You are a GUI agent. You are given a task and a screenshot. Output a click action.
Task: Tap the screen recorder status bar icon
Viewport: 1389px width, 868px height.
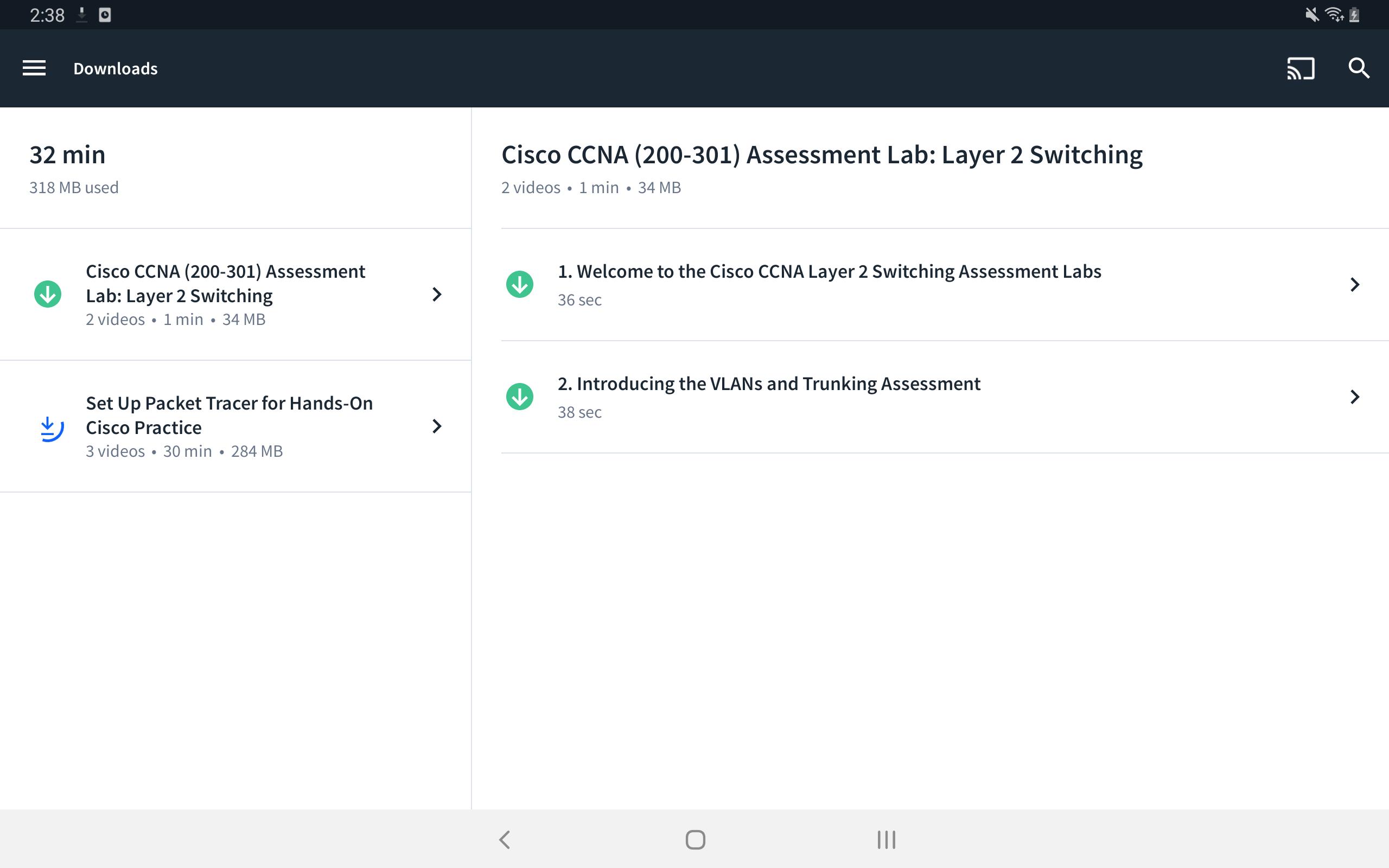point(105,15)
